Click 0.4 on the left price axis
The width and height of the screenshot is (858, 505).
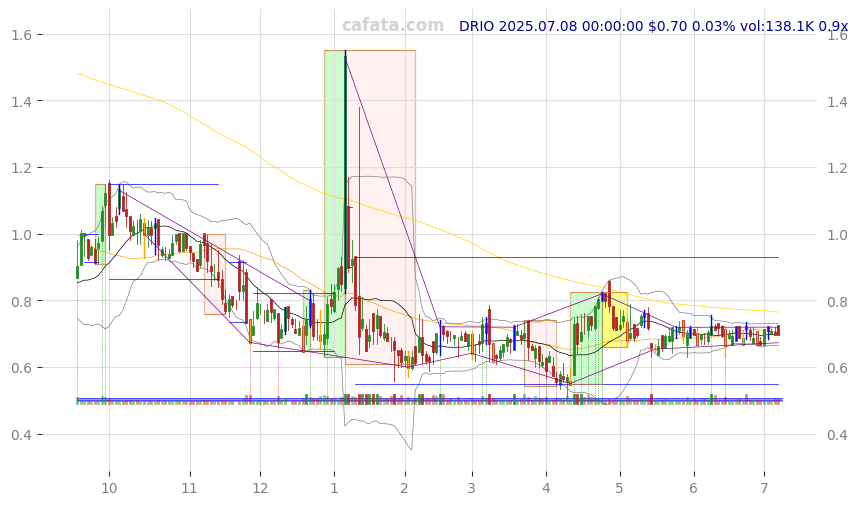click(21, 435)
